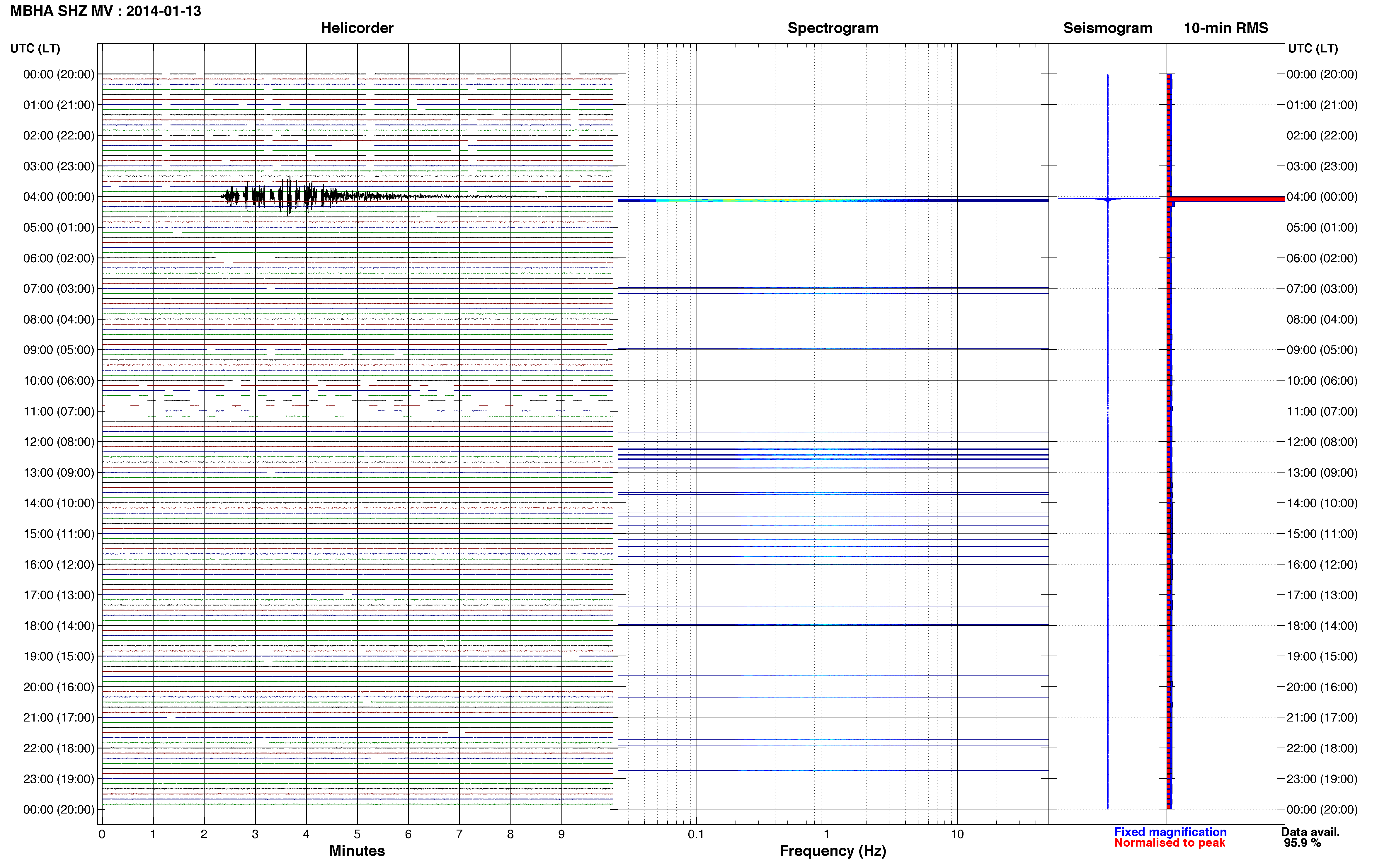Click minute tick label 0 on helicorder axis
1389x868 pixels.
tap(102, 835)
